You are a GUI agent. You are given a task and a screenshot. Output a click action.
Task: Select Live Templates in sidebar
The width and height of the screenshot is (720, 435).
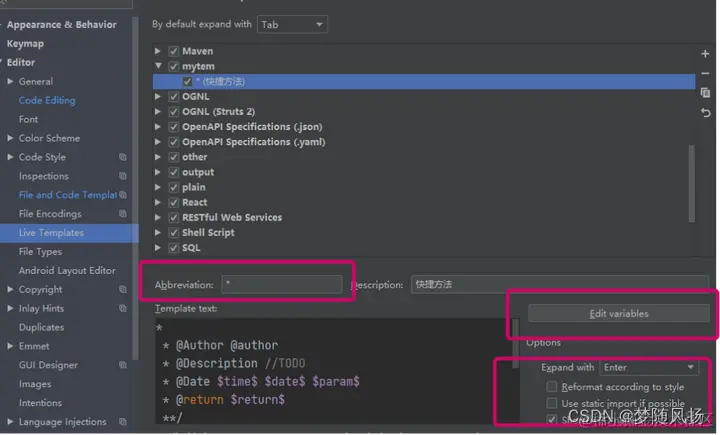click(69, 232)
